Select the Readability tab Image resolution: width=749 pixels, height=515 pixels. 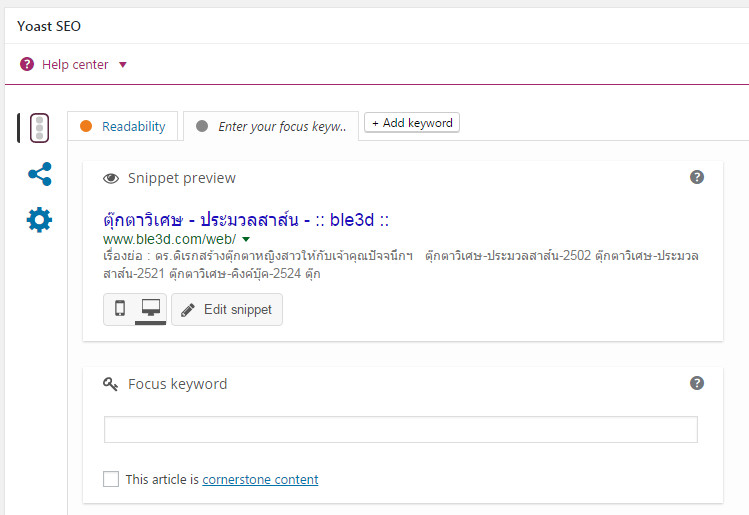123,126
